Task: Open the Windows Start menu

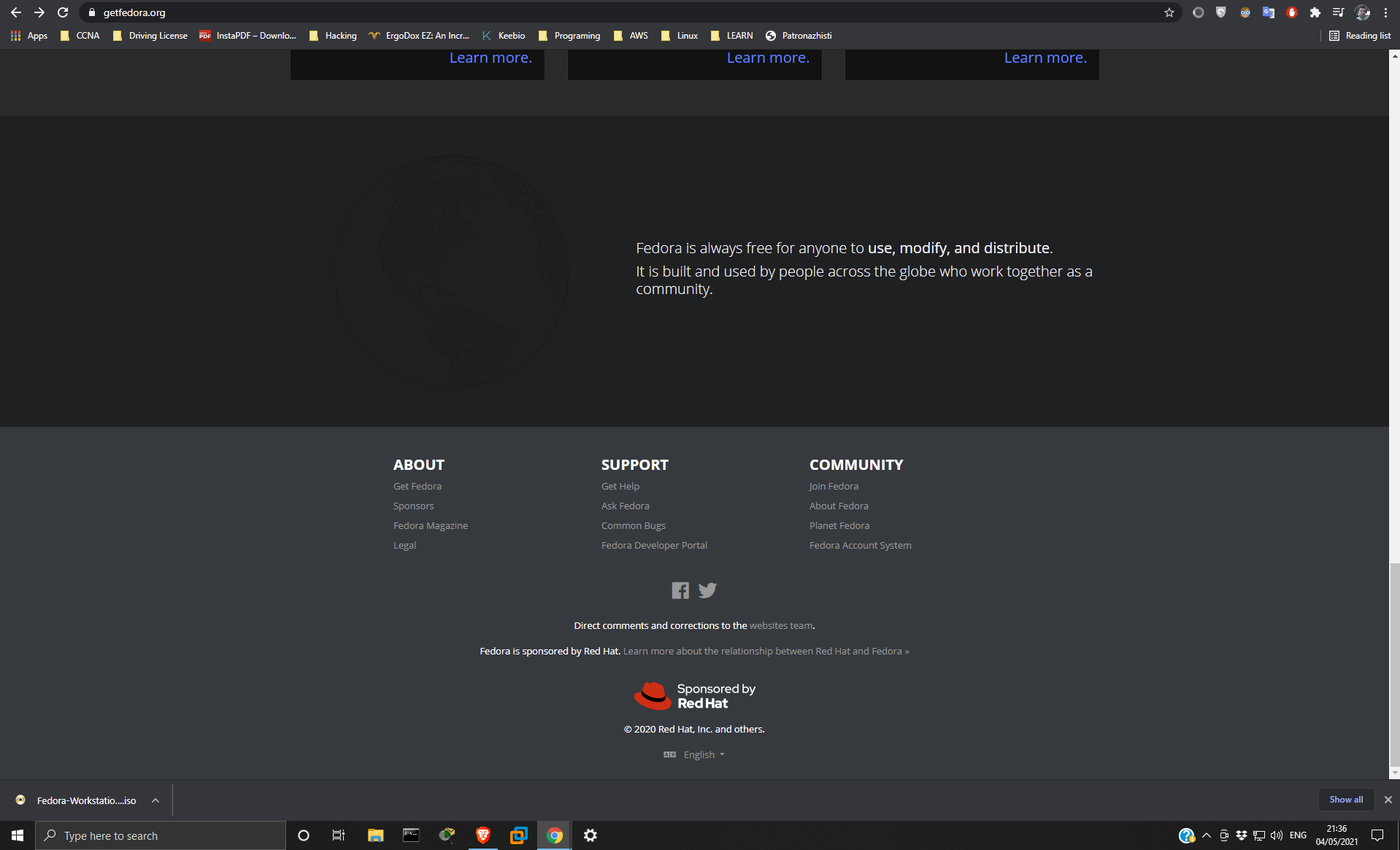Action: (18, 835)
